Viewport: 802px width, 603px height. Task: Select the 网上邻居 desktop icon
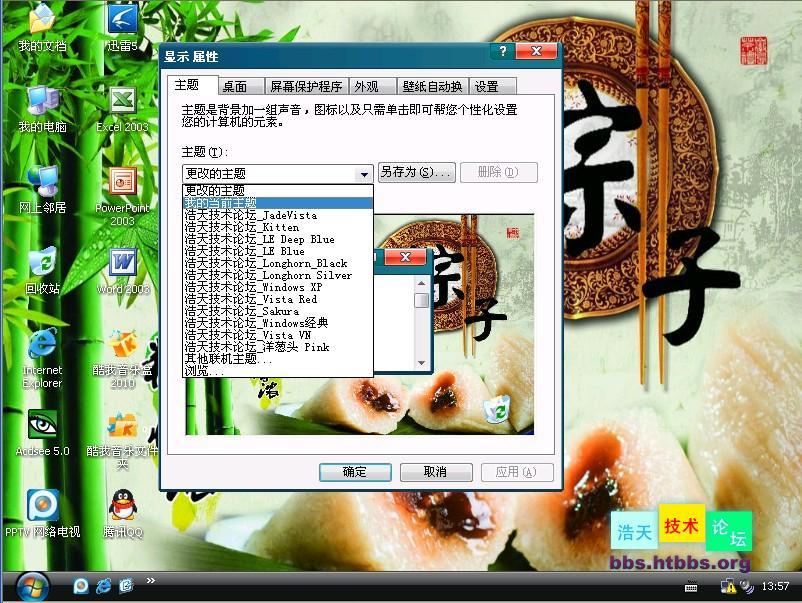click(42, 190)
